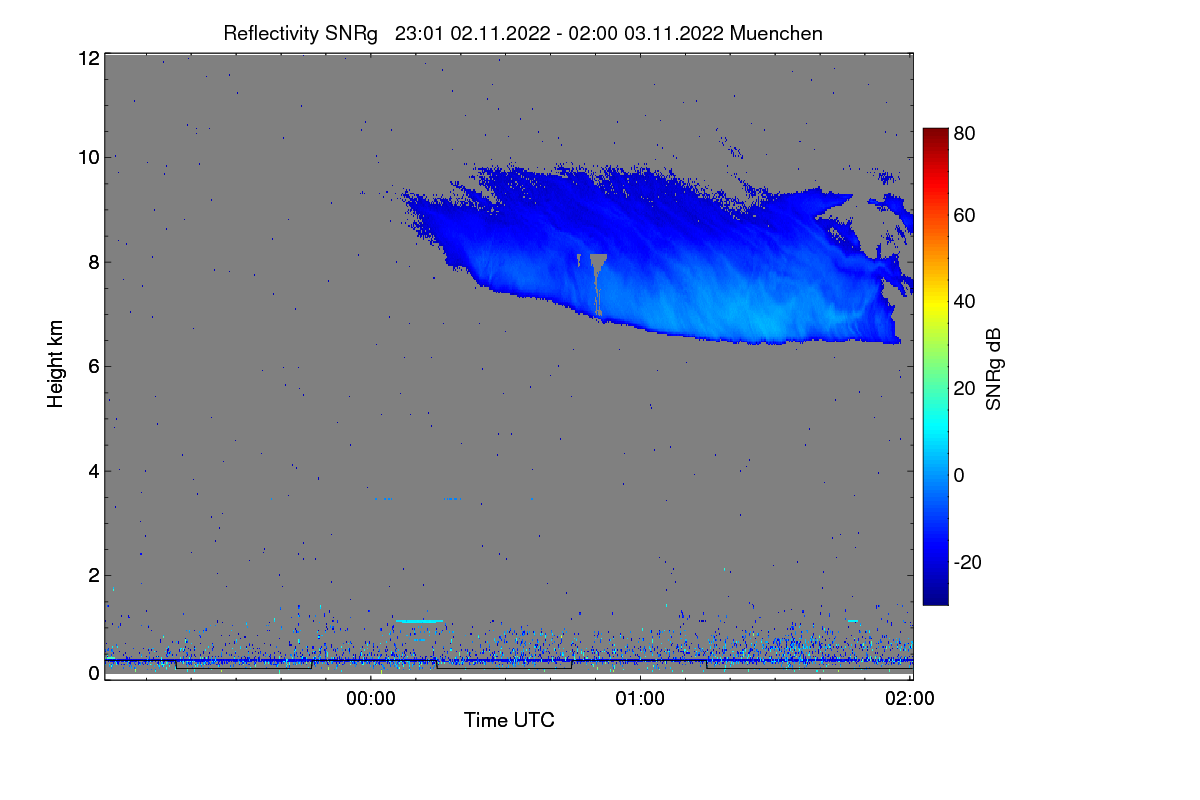The width and height of the screenshot is (1200, 800).
Task: Click the dark red top of colorbar
Action: click(935, 134)
